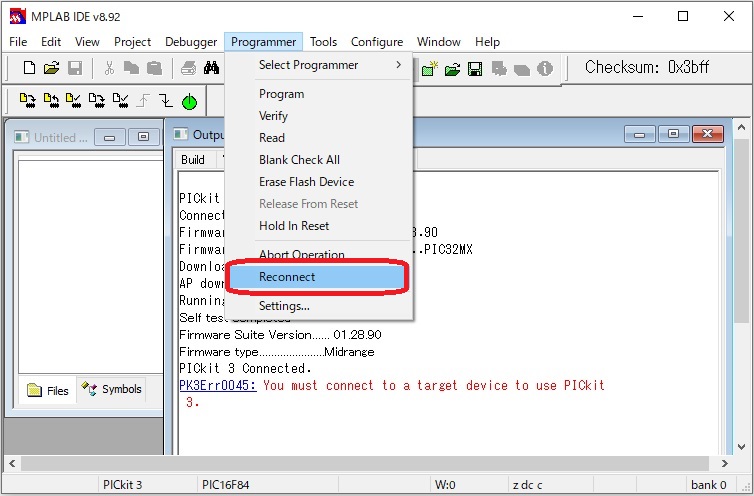
Task: Close the Output window with red X
Action: (707, 134)
